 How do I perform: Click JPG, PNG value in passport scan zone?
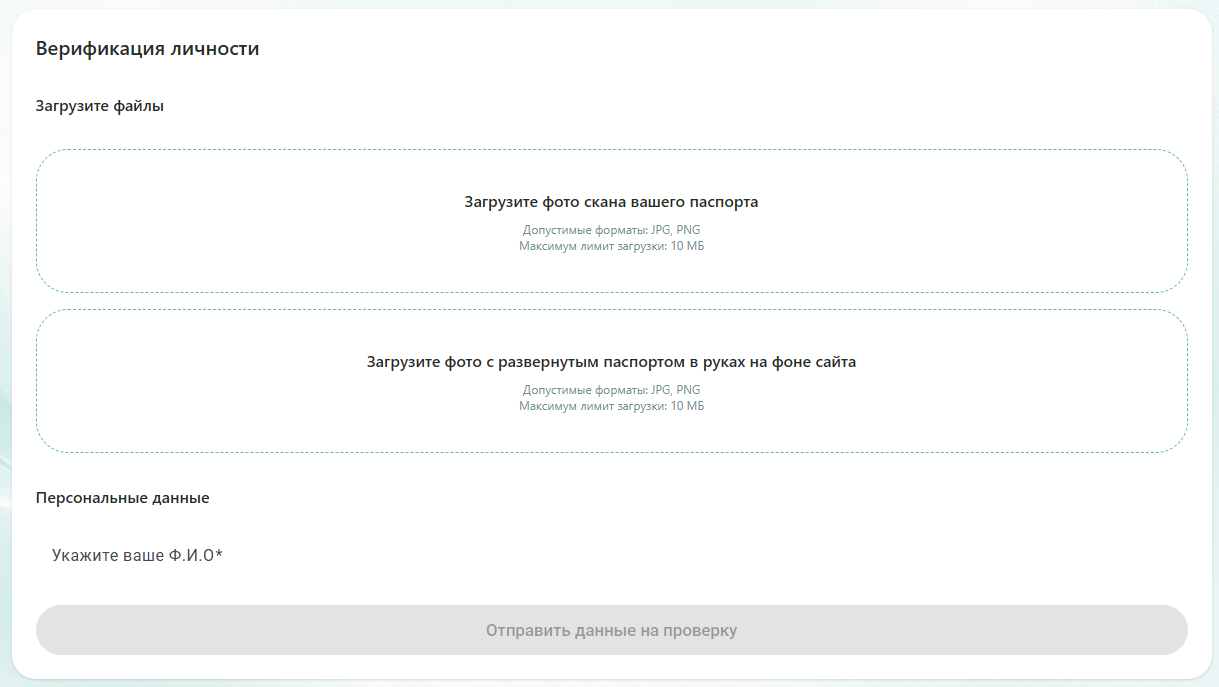tap(676, 230)
